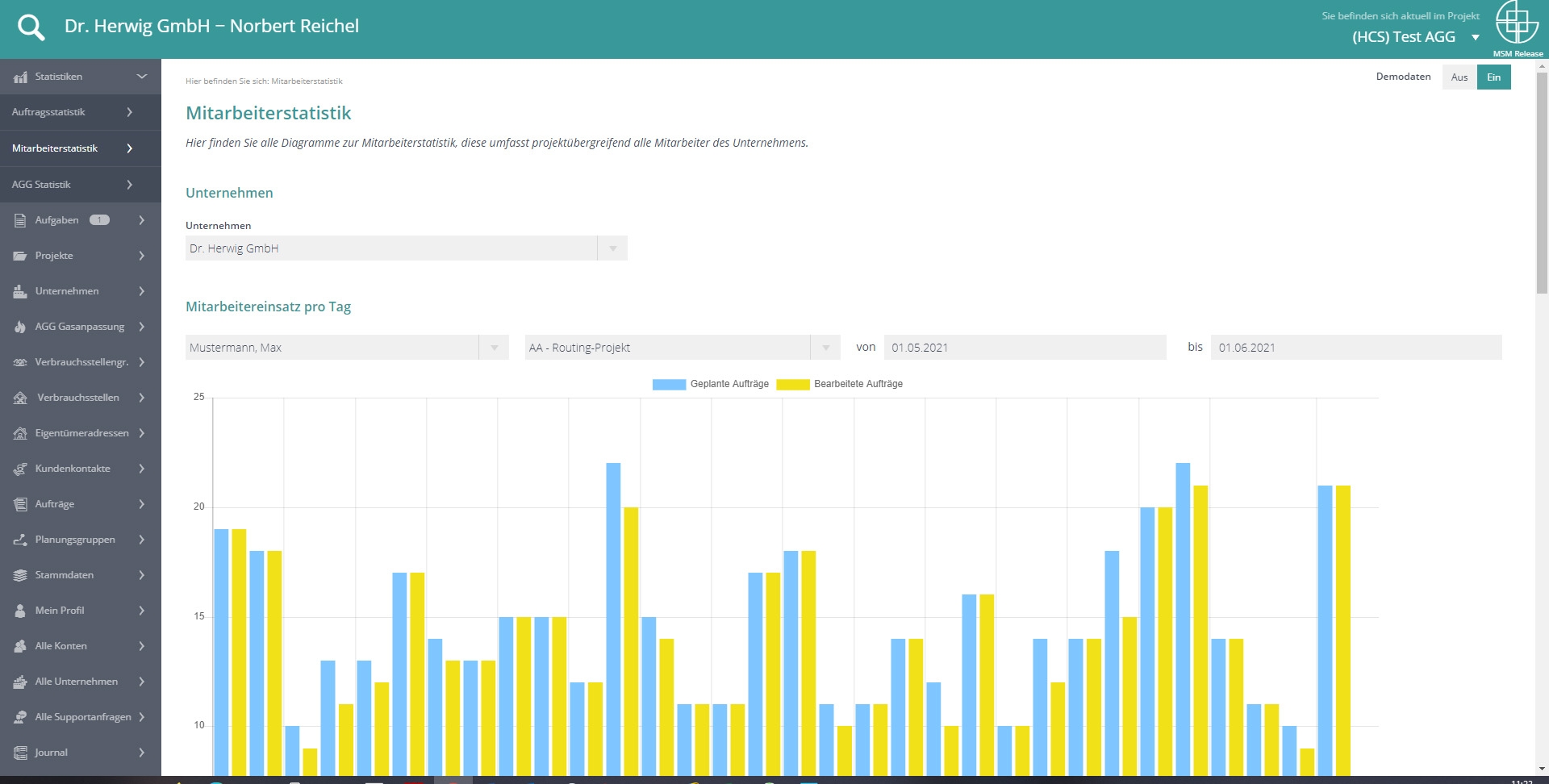This screenshot has width=1549, height=784.
Task: Click the Stammdaten layers icon
Action: coord(20,575)
